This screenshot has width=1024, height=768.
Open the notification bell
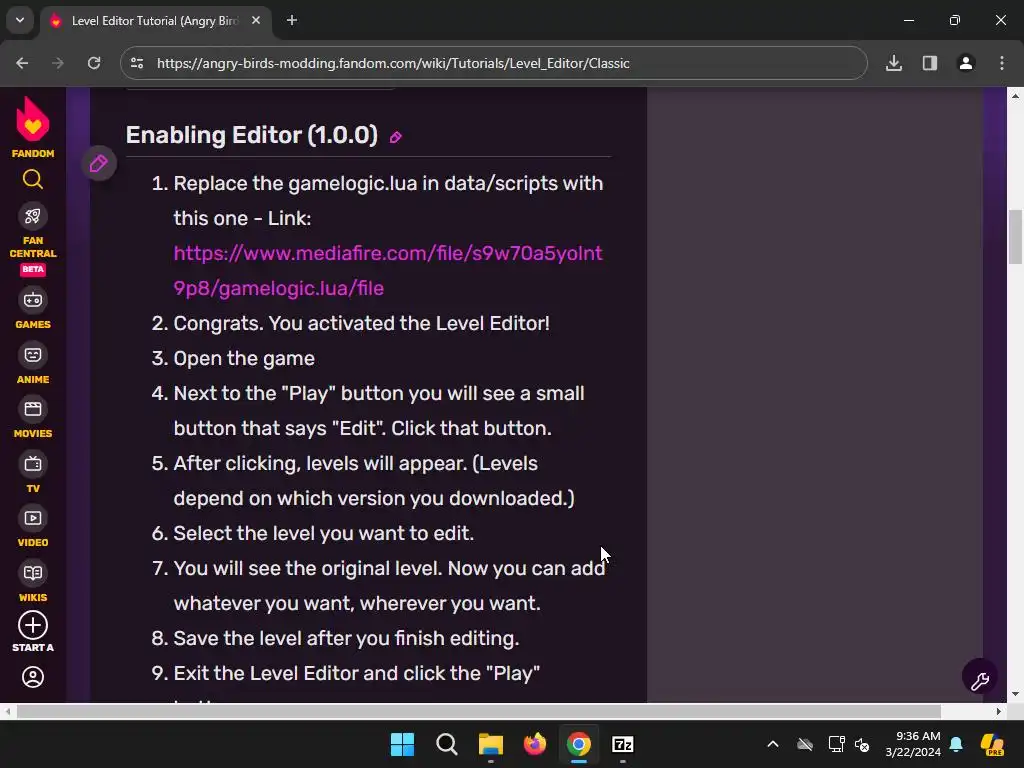click(x=956, y=744)
